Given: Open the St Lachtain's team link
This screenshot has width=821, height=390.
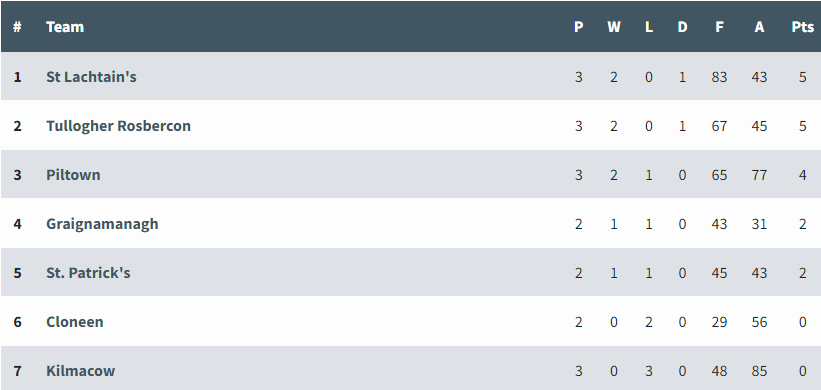Looking at the screenshot, I should click(91, 77).
